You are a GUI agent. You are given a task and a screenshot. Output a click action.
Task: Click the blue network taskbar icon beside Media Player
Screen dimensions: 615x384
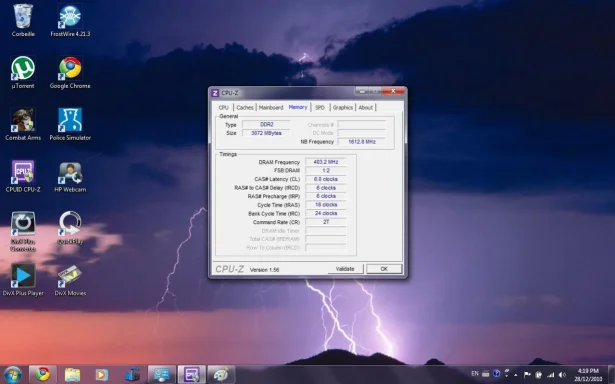click(x=132, y=375)
